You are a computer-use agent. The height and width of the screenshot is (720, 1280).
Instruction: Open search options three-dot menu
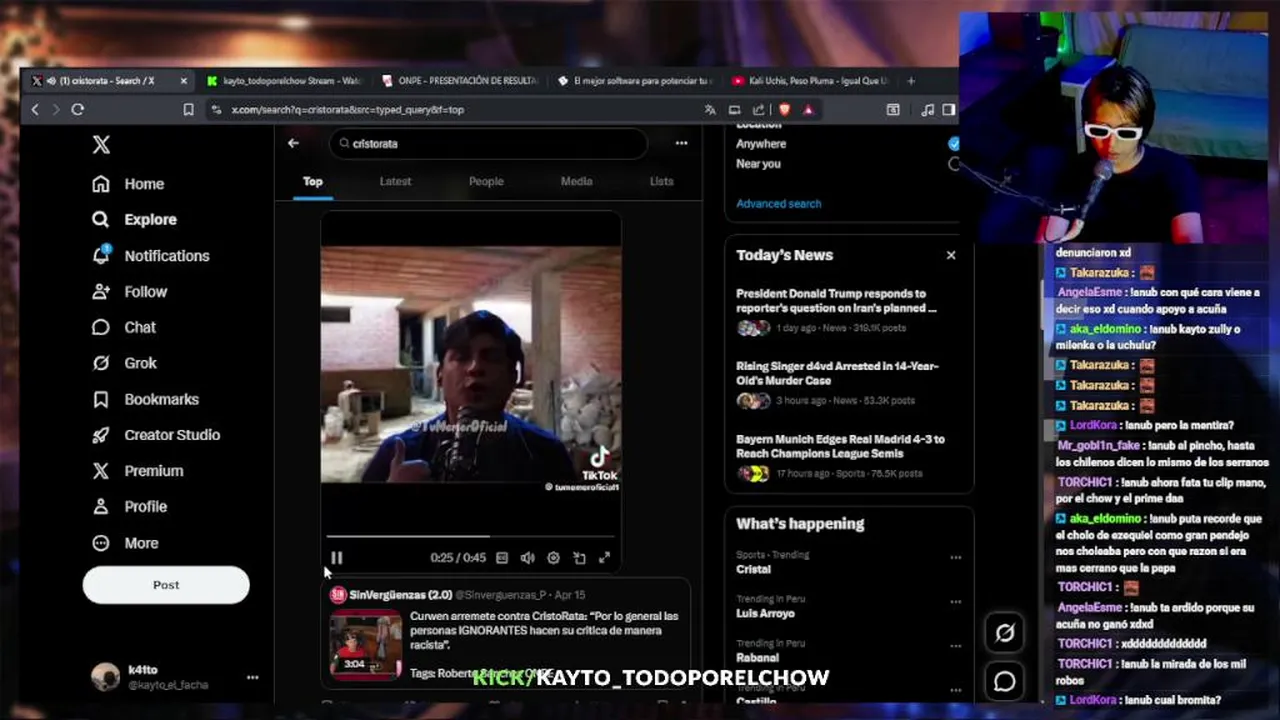tap(681, 143)
